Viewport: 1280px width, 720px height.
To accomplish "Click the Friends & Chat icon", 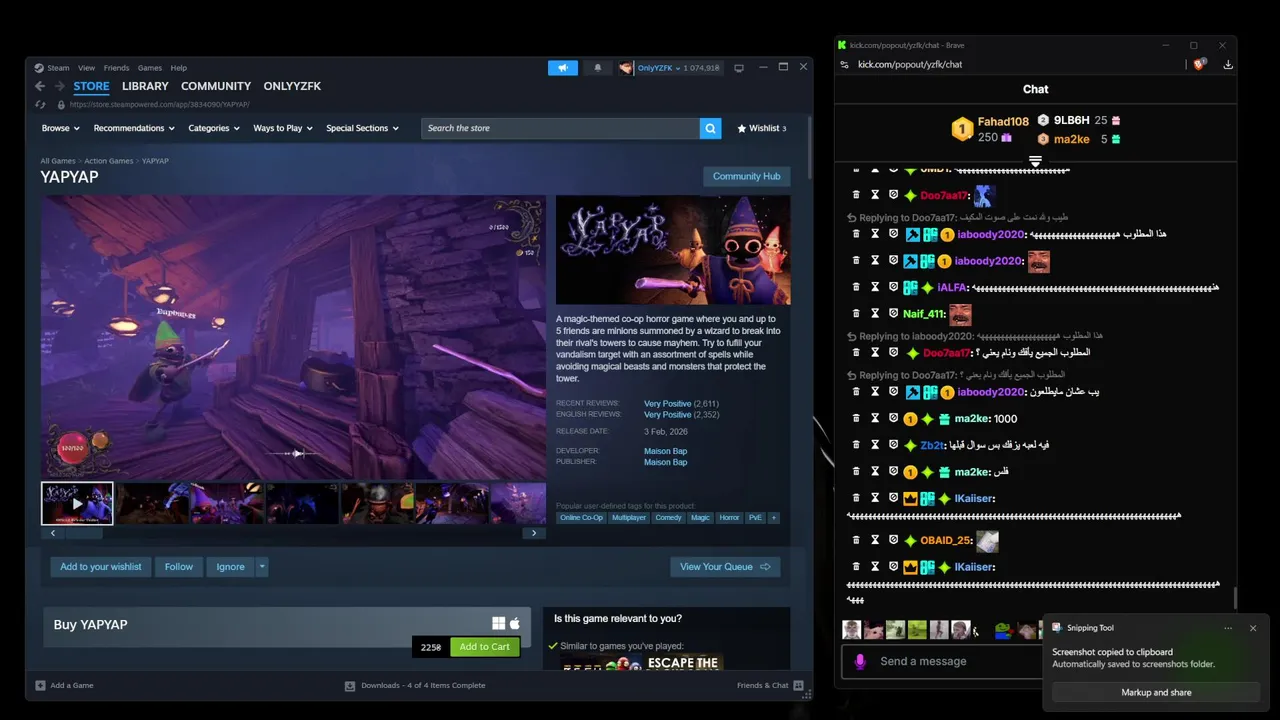I will (x=798, y=685).
